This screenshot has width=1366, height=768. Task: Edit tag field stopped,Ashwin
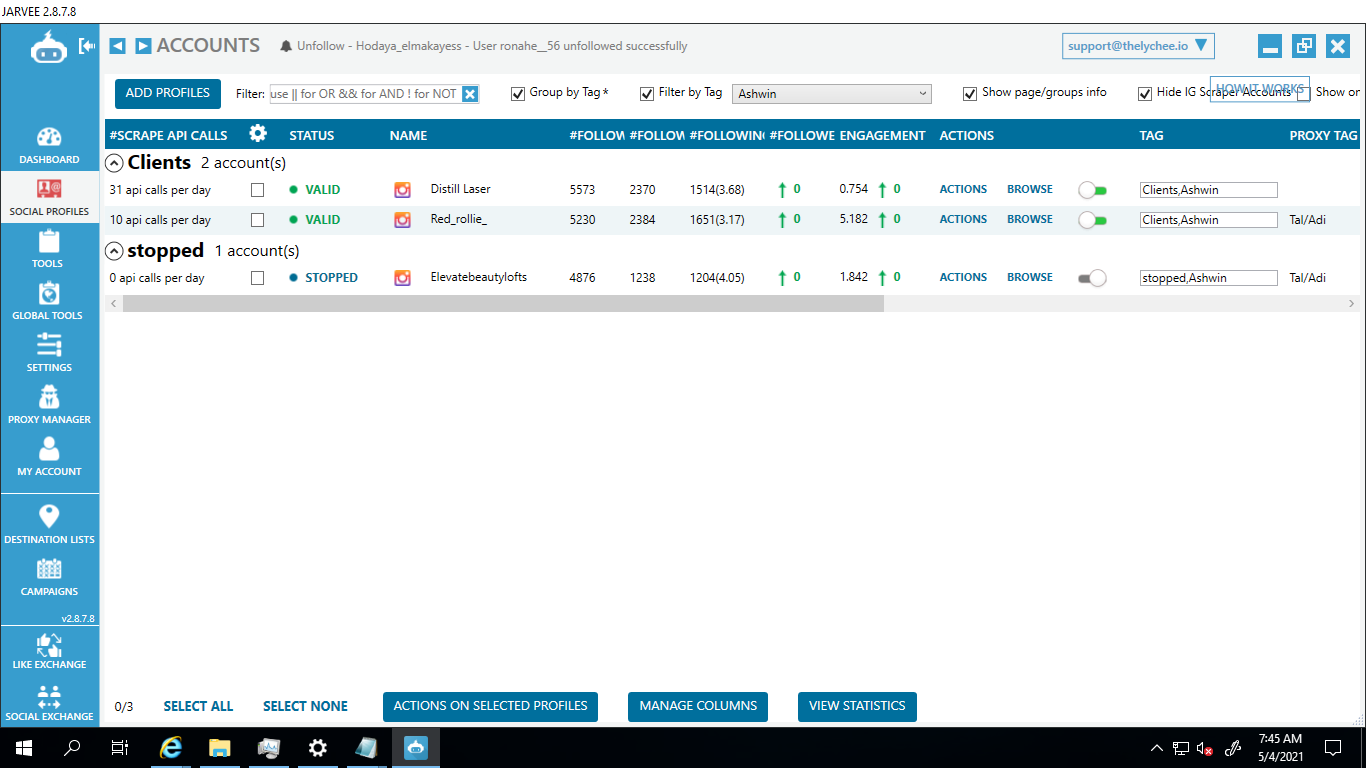[1208, 278]
